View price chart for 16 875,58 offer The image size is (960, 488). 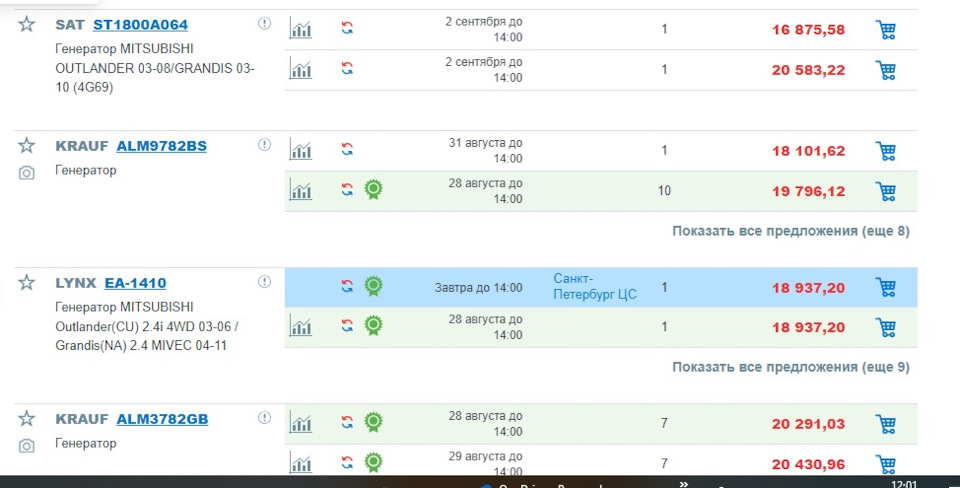[301, 30]
